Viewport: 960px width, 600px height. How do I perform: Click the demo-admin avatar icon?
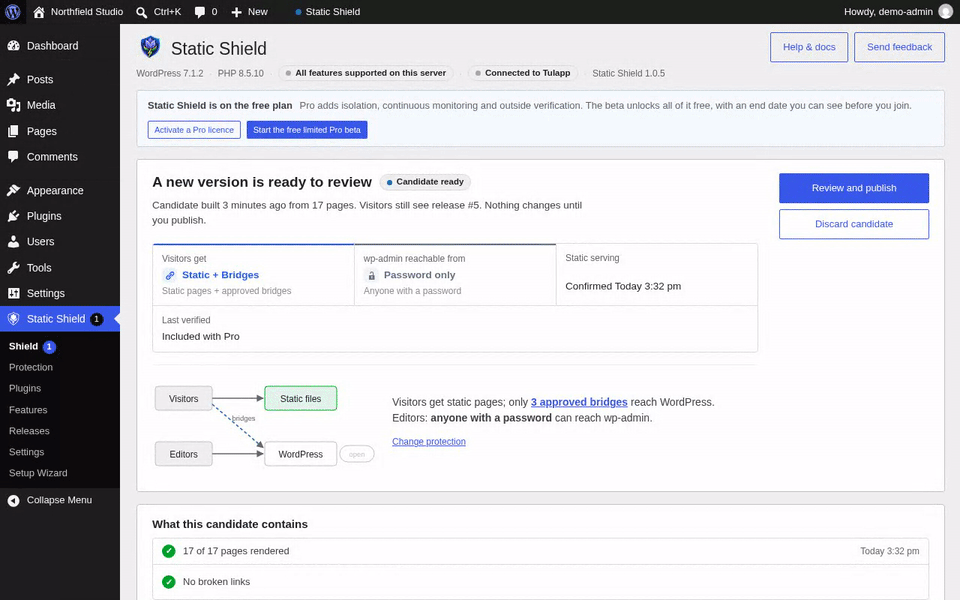[x=946, y=12]
